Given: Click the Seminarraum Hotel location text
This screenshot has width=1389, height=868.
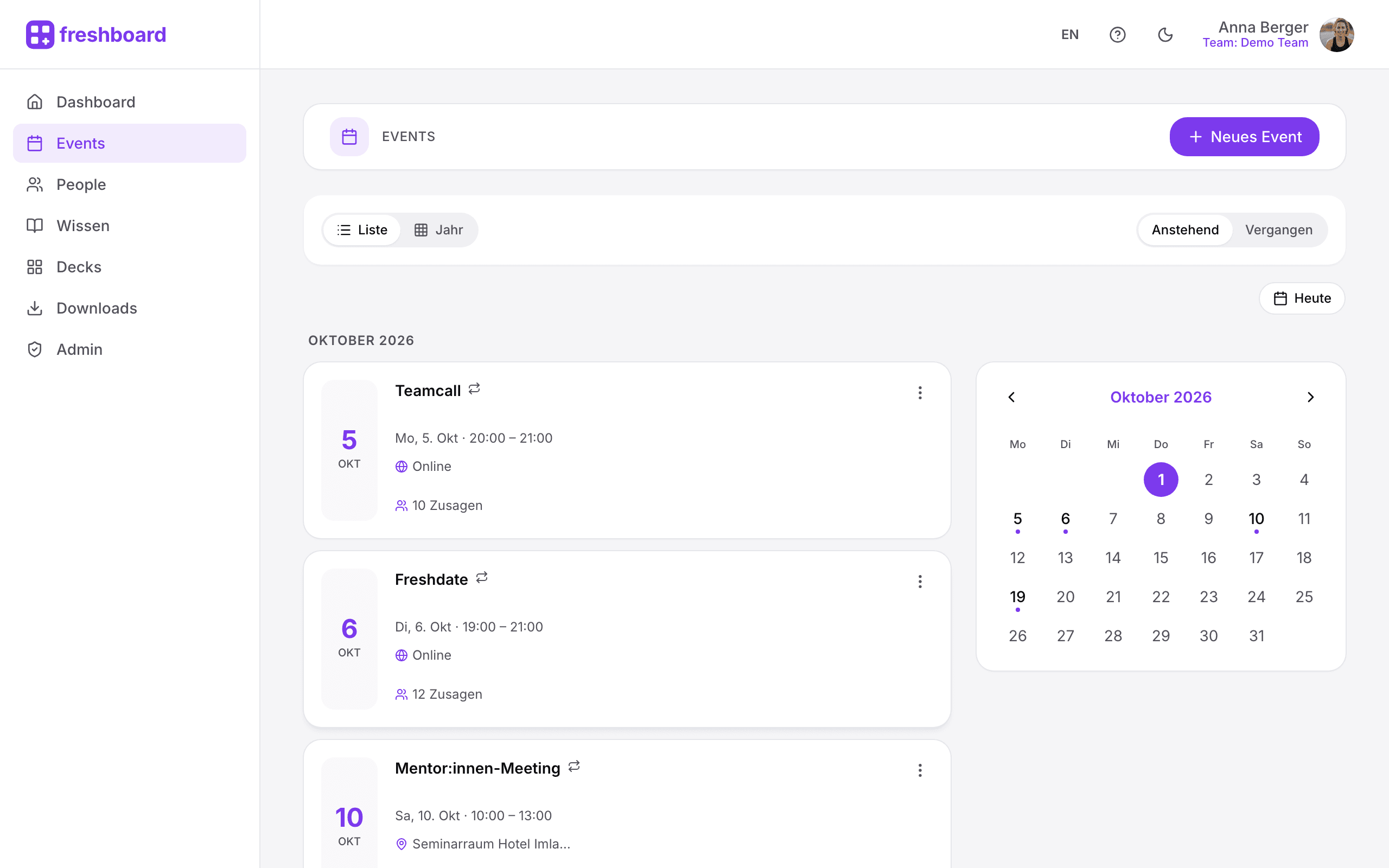Looking at the screenshot, I should point(492,844).
